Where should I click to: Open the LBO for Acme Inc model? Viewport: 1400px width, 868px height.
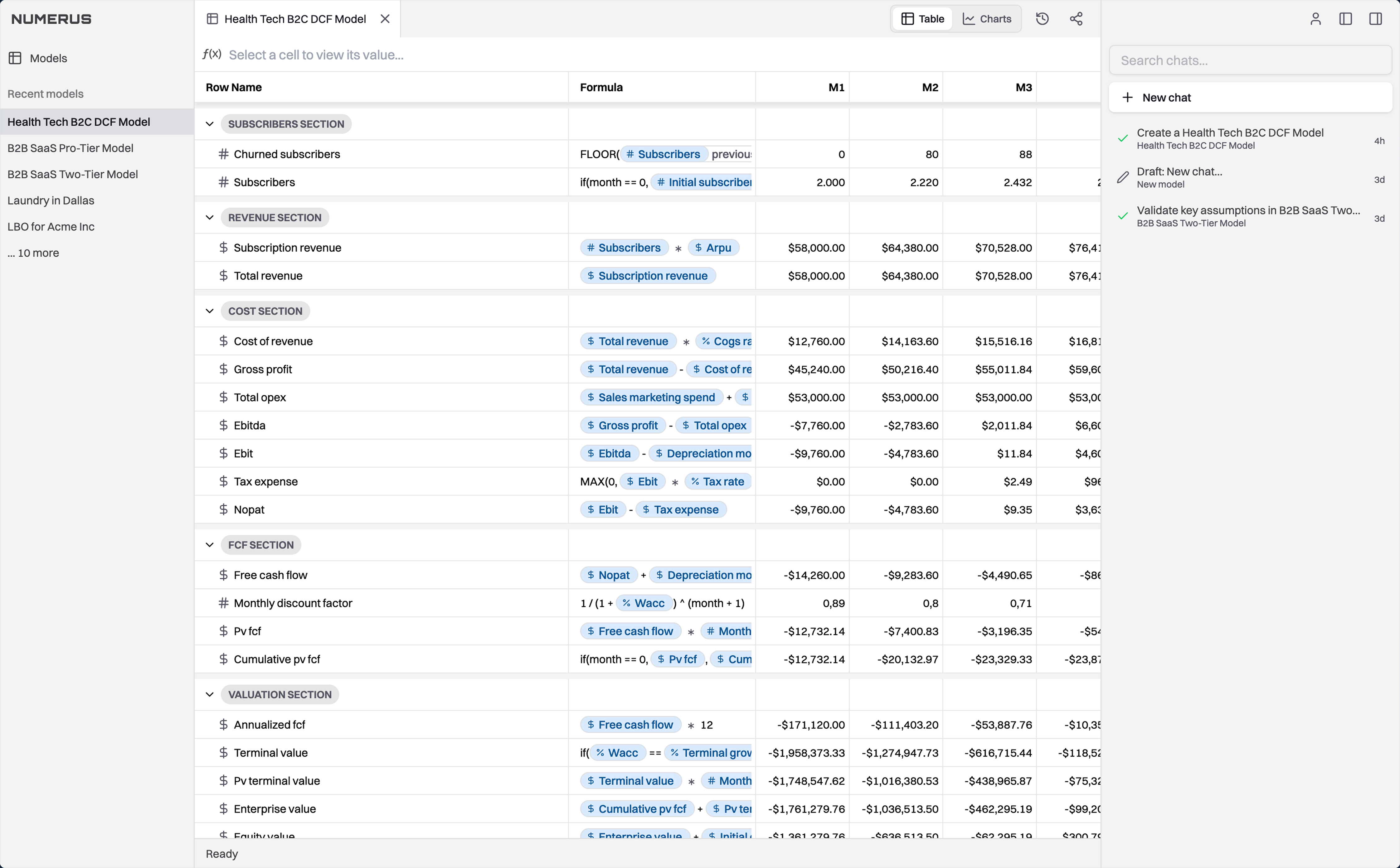51,226
